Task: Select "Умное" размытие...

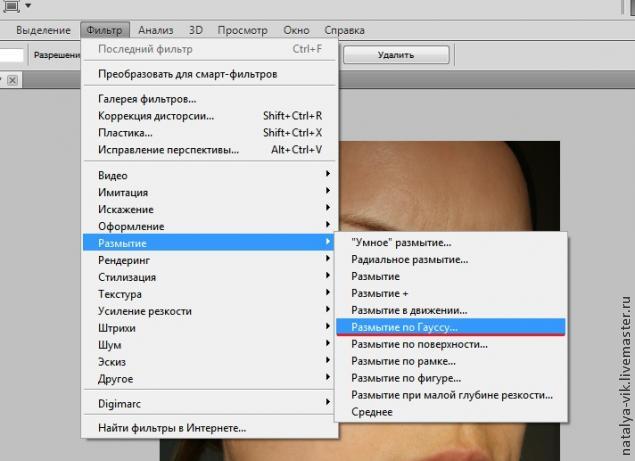Action: (451, 243)
